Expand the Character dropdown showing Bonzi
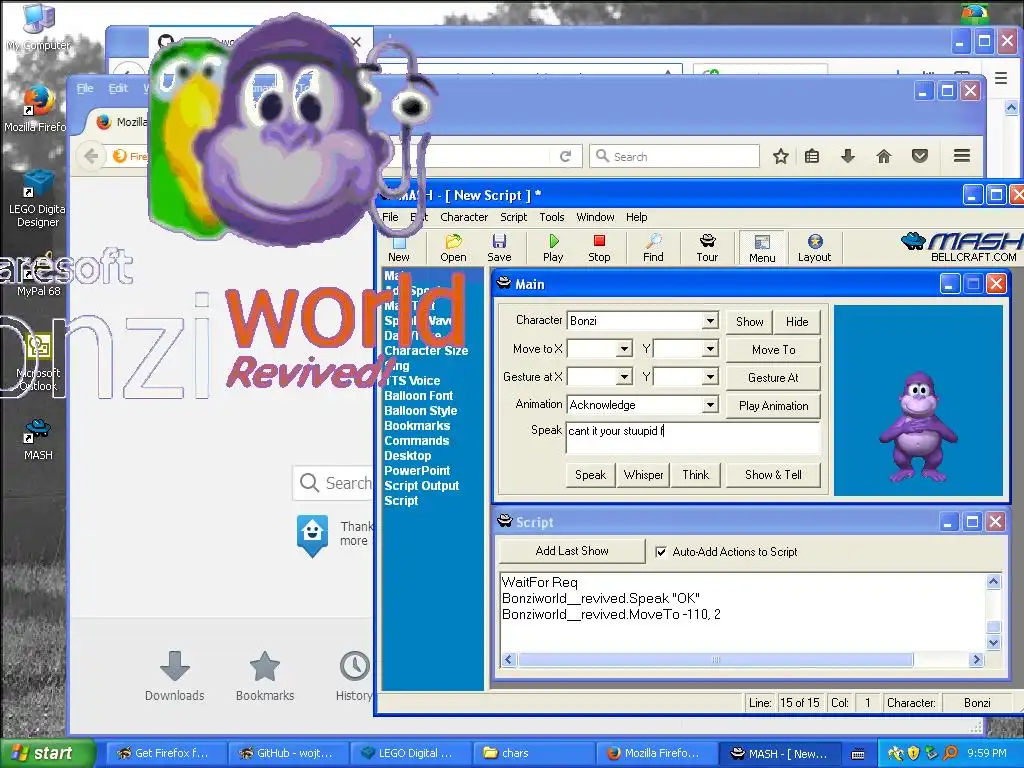 pos(710,321)
